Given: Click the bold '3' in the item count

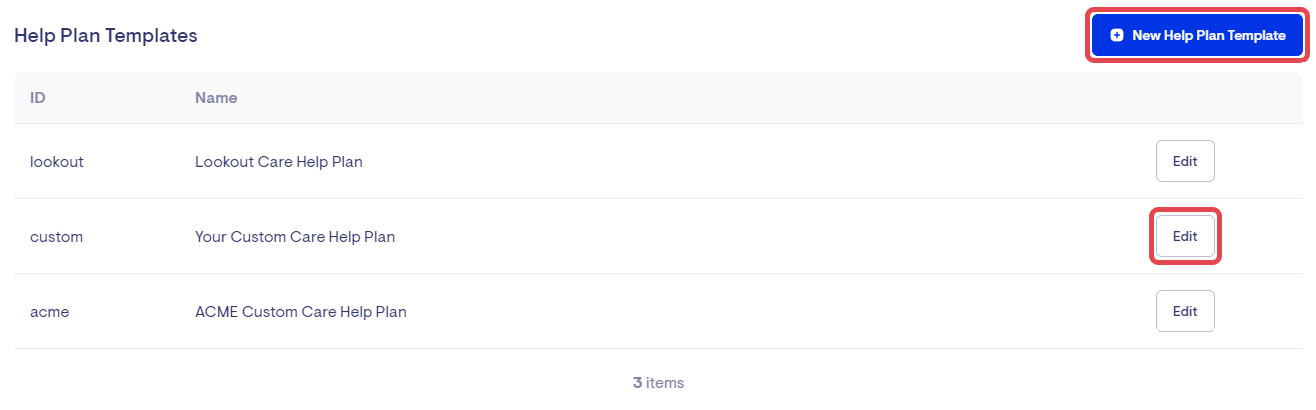Looking at the screenshot, I should [x=637, y=382].
